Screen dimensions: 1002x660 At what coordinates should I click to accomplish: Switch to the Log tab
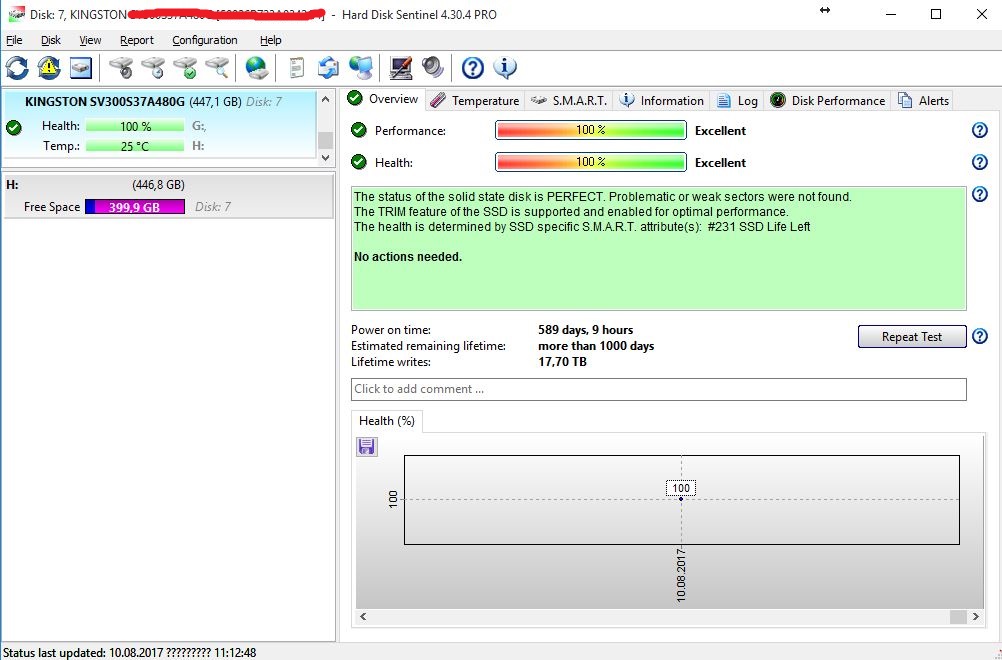point(737,100)
